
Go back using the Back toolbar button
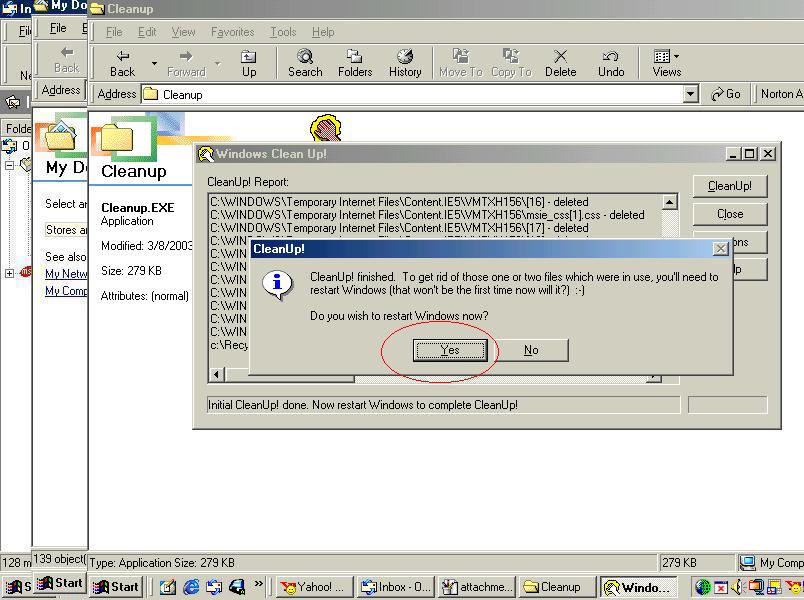(x=123, y=63)
